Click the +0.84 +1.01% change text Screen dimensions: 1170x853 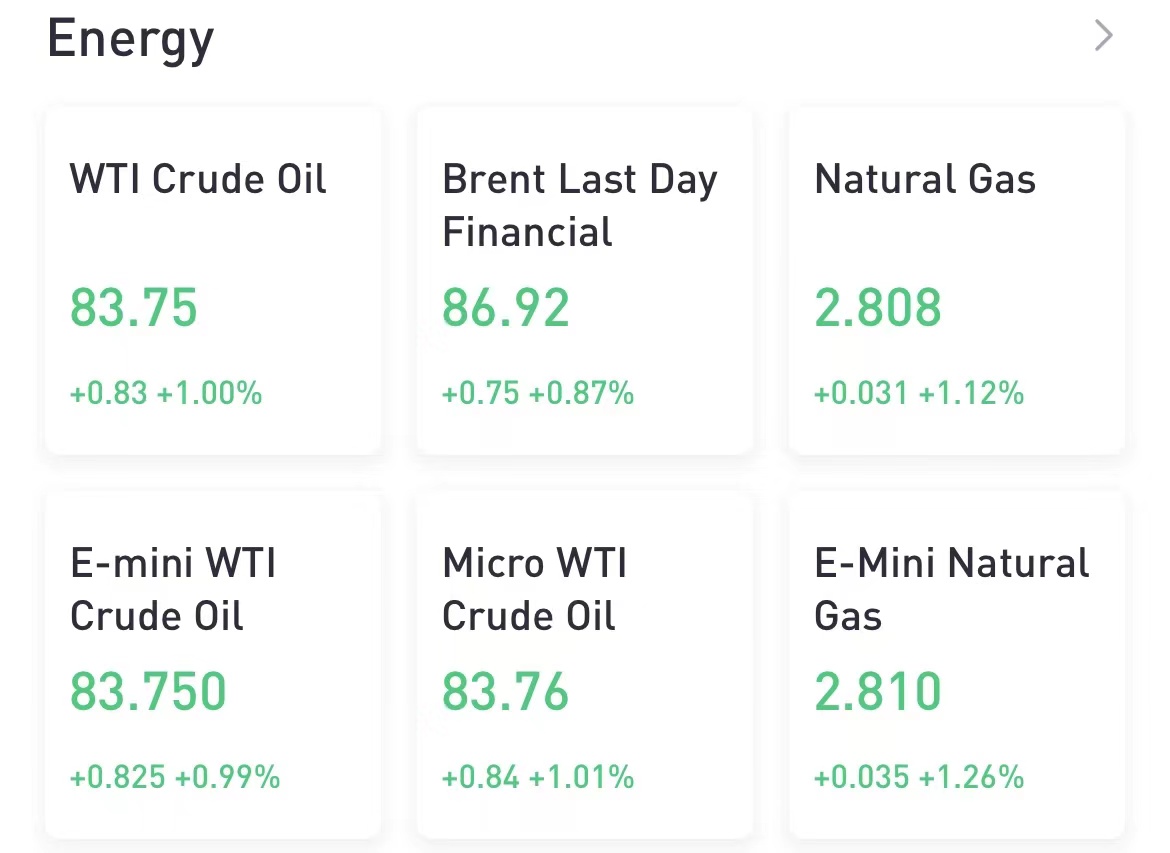coord(538,777)
